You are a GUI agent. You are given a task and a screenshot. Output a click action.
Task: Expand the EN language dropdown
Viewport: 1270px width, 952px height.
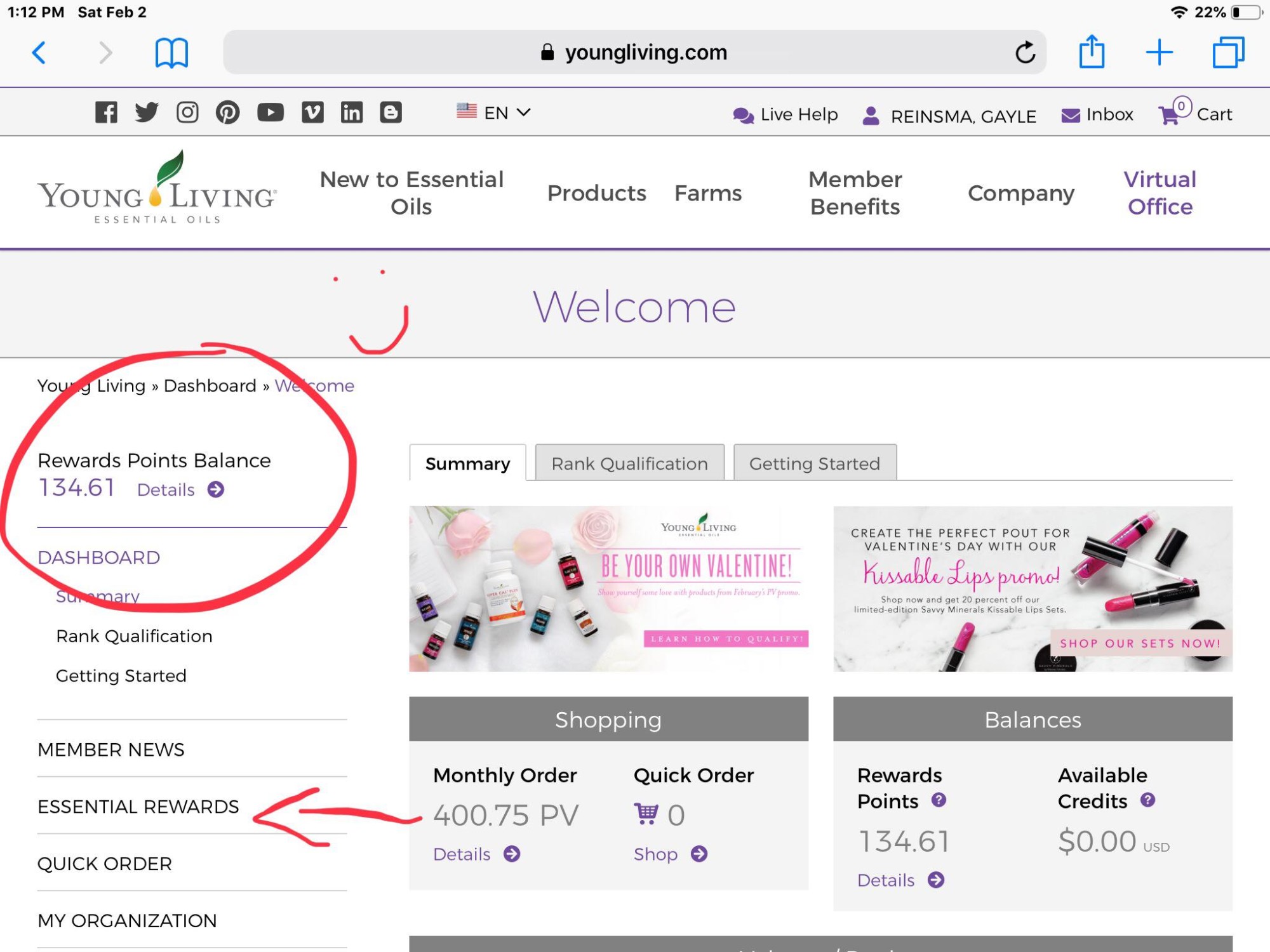[x=494, y=112]
